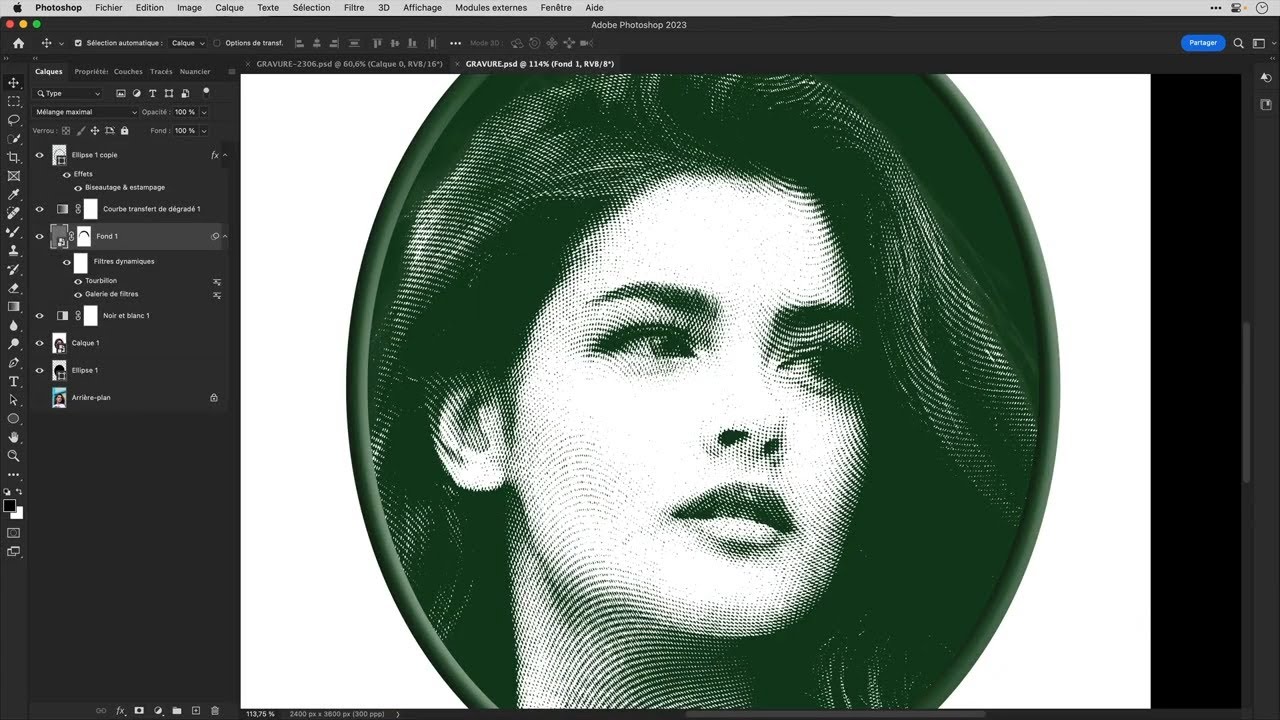Image resolution: width=1280 pixels, height=720 pixels.
Task: Toggle Galerie de filtres filter visibility
Action: coord(78,294)
